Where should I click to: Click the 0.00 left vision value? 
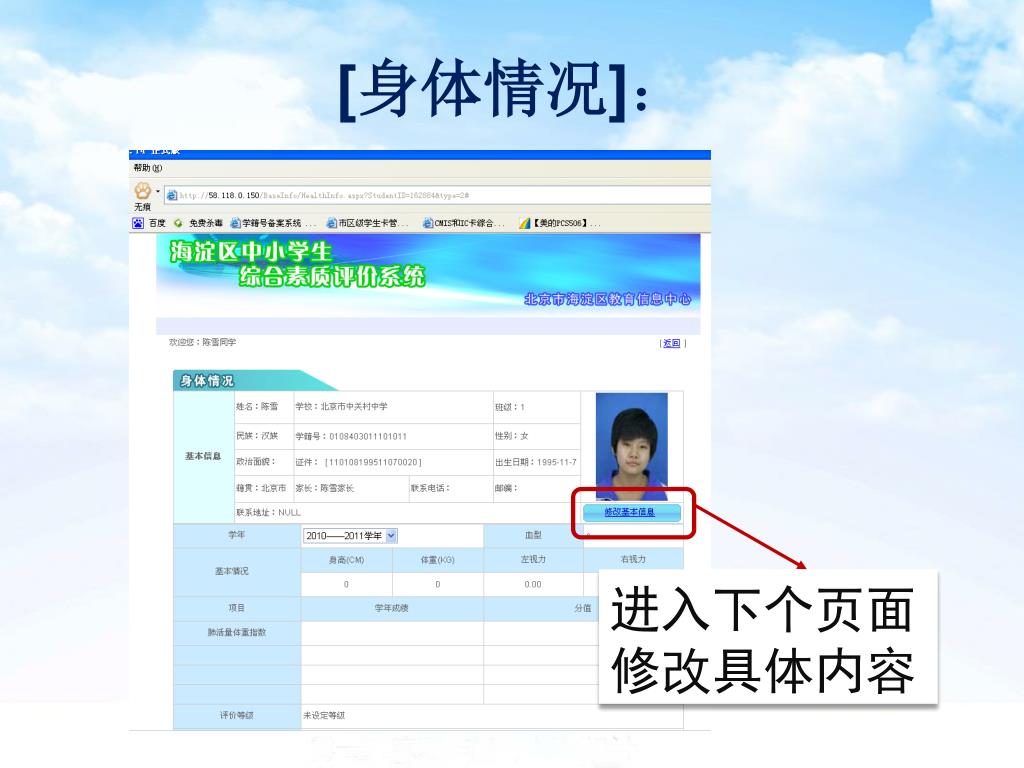pos(533,584)
